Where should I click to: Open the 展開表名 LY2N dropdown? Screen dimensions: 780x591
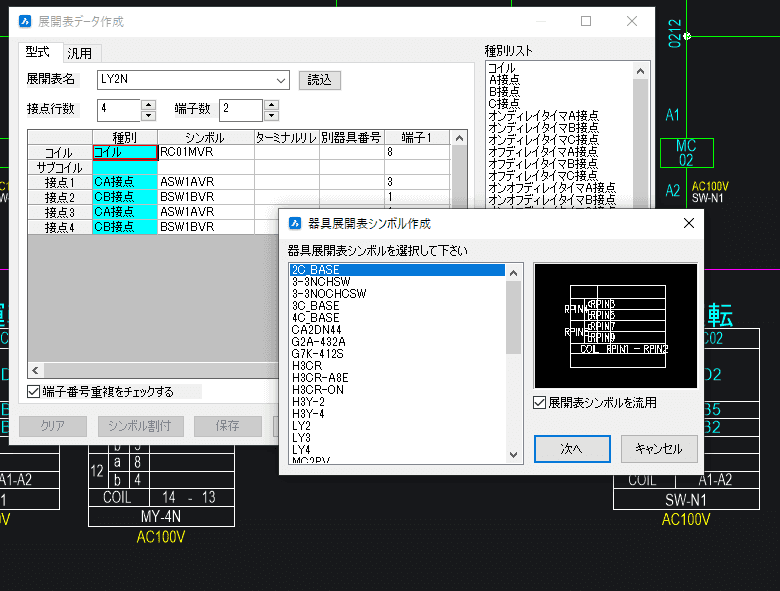pos(281,80)
